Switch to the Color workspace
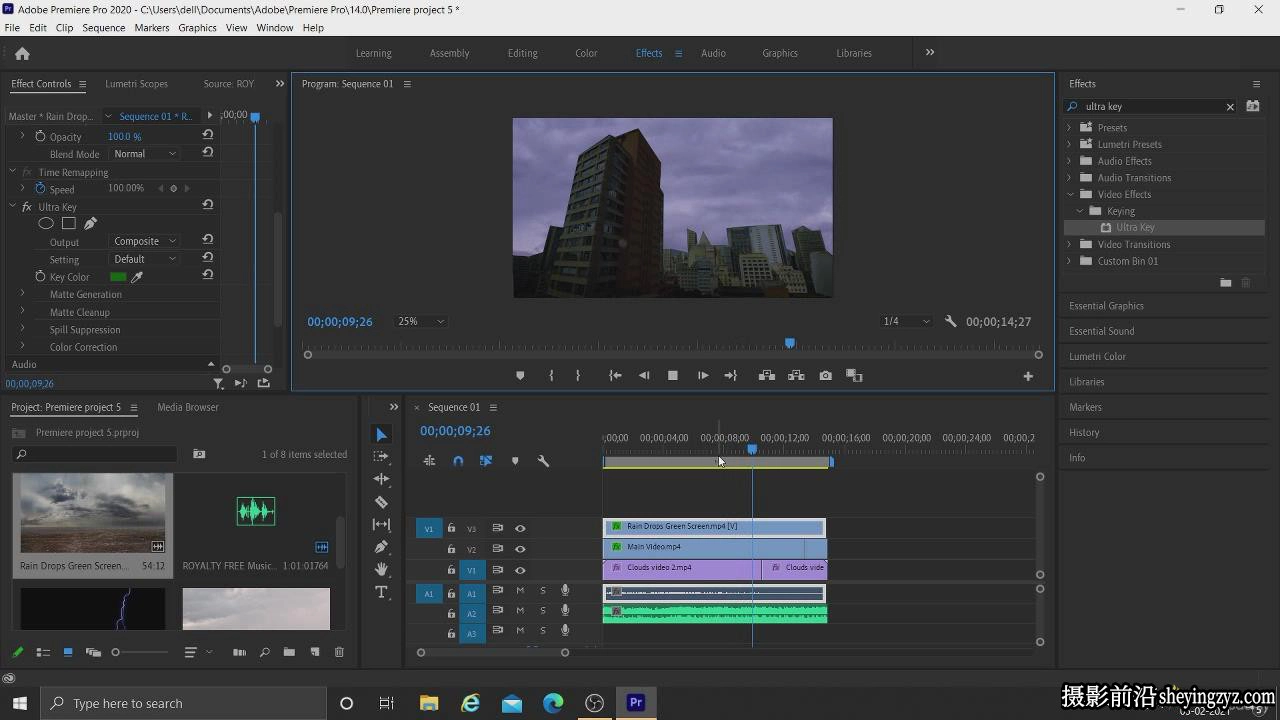The width and height of the screenshot is (1280, 720). coord(586,54)
